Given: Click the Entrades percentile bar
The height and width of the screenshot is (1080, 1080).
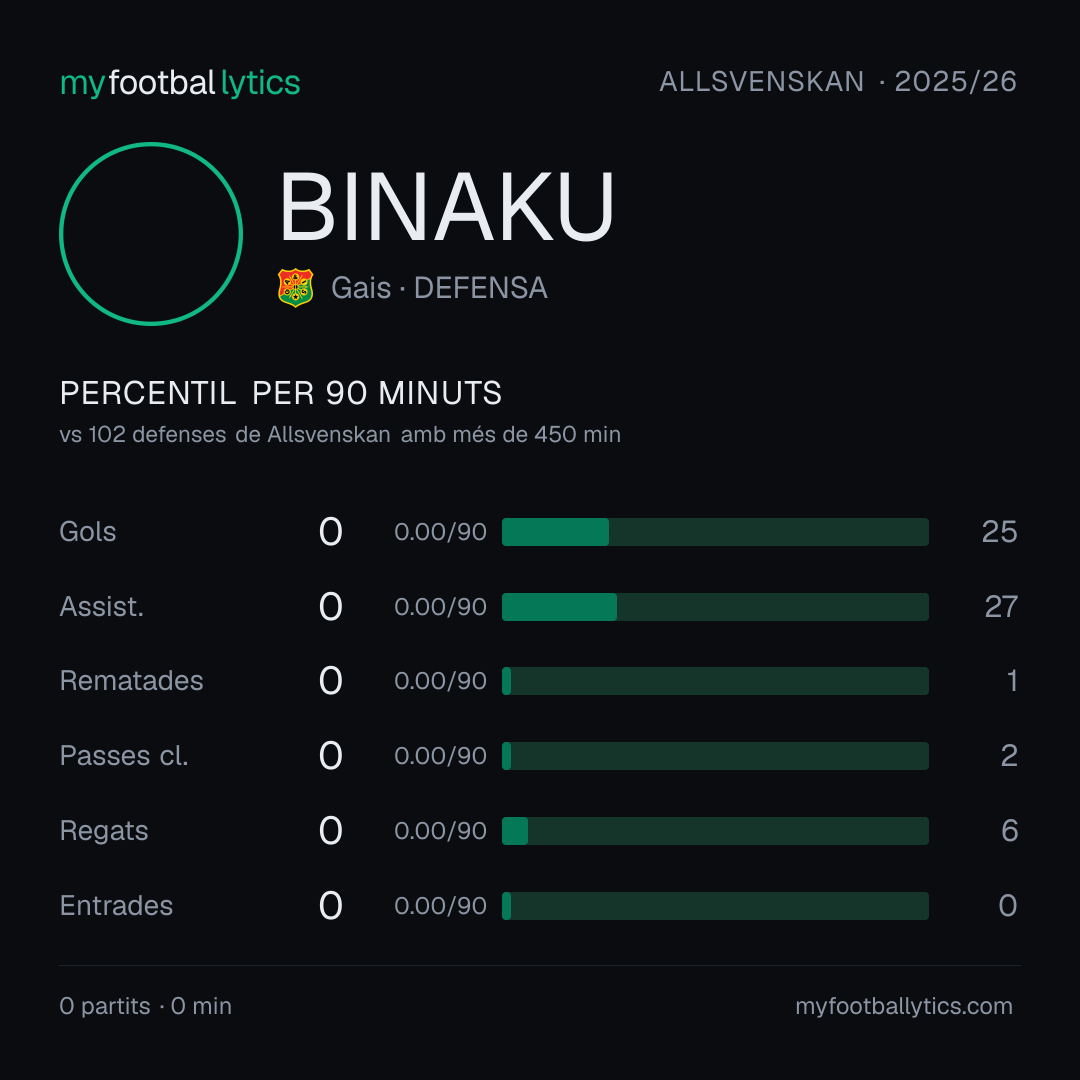Looking at the screenshot, I should pos(715,906).
